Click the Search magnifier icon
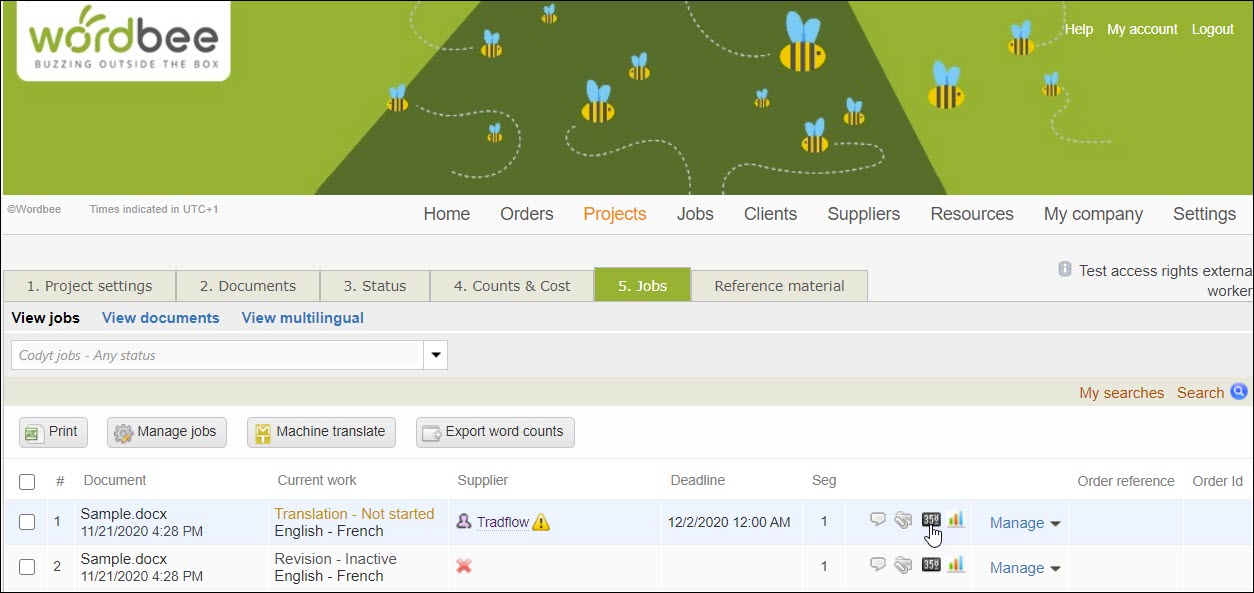The width and height of the screenshot is (1254, 593). point(1239,392)
